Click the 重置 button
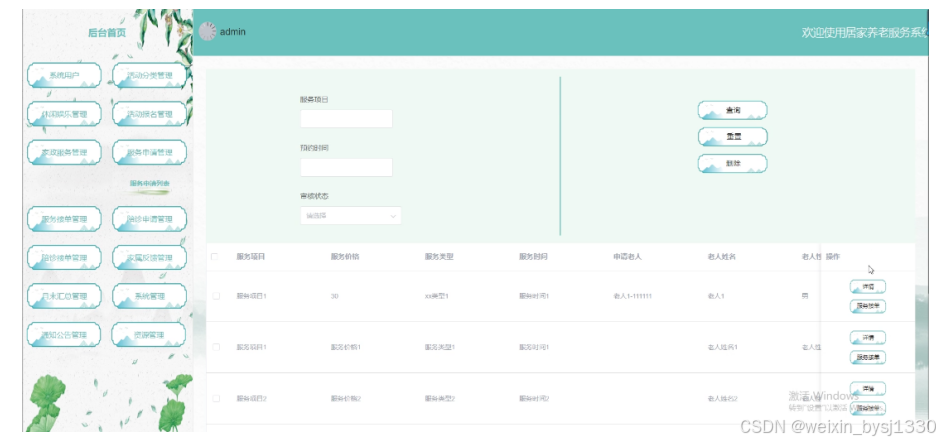 point(733,137)
